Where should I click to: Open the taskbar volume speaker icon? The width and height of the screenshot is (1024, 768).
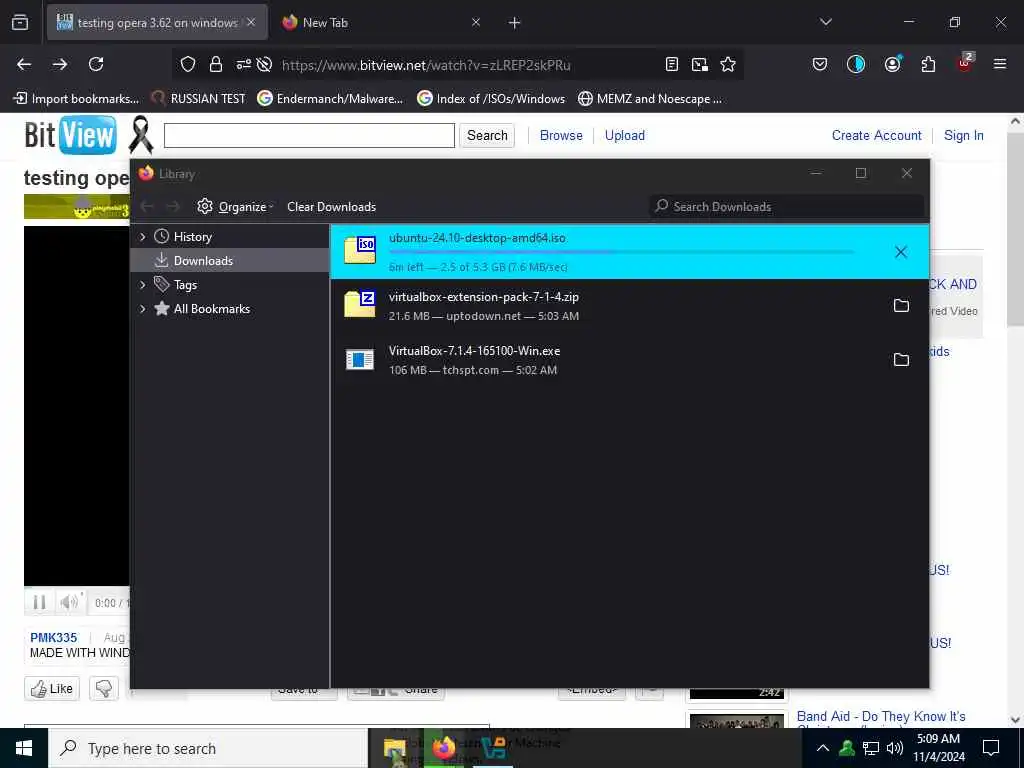pos(895,748)
